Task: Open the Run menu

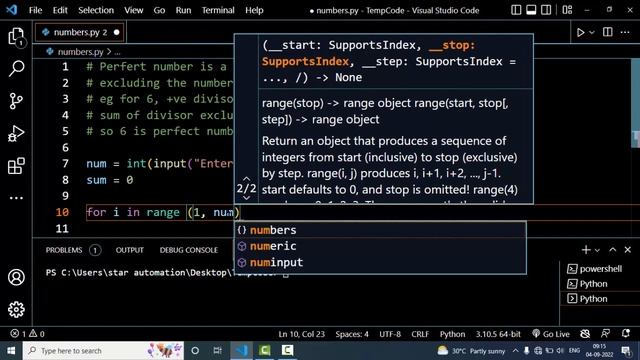Action: tap(183, 10)
